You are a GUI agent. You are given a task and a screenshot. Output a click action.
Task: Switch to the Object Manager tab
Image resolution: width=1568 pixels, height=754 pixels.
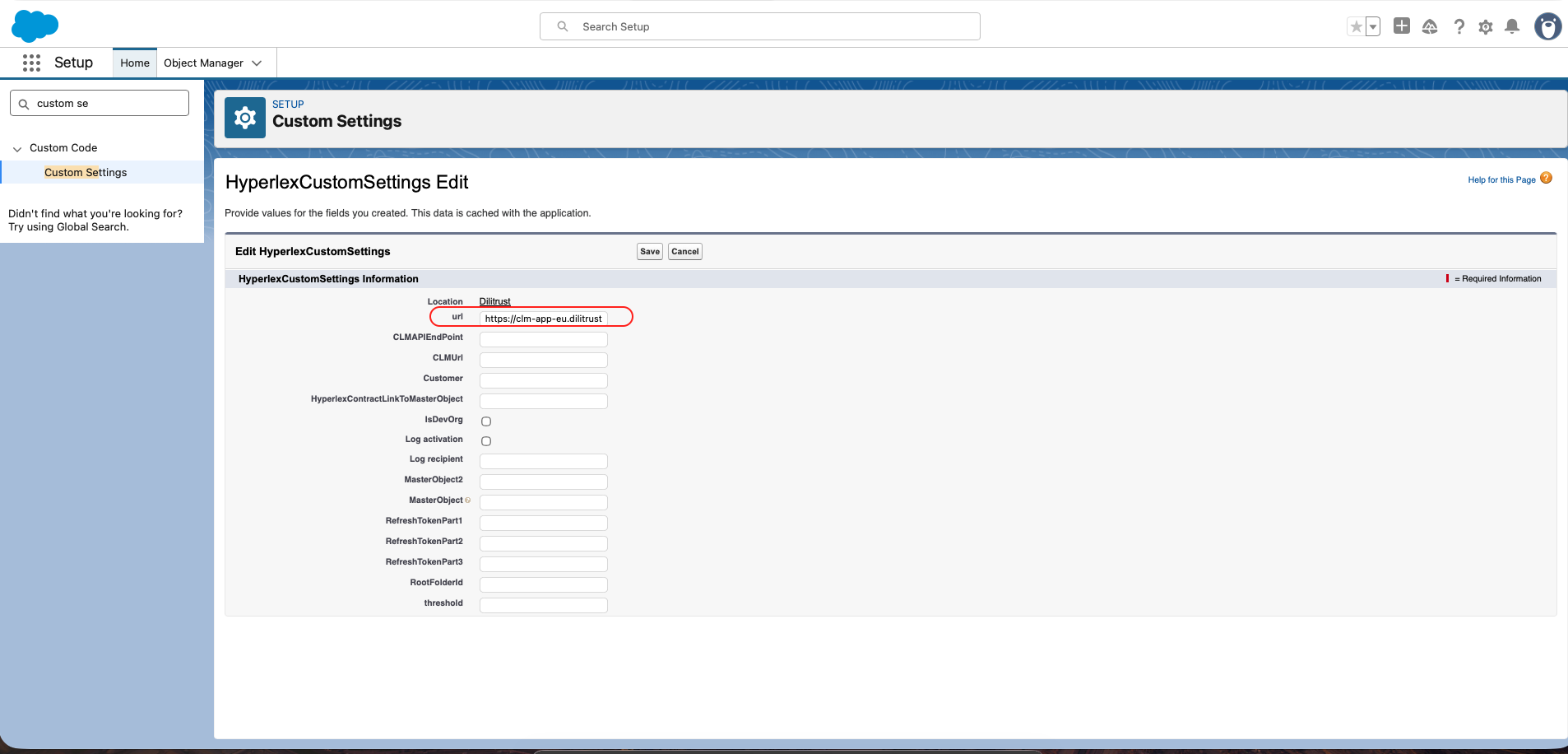pos(203,63)
